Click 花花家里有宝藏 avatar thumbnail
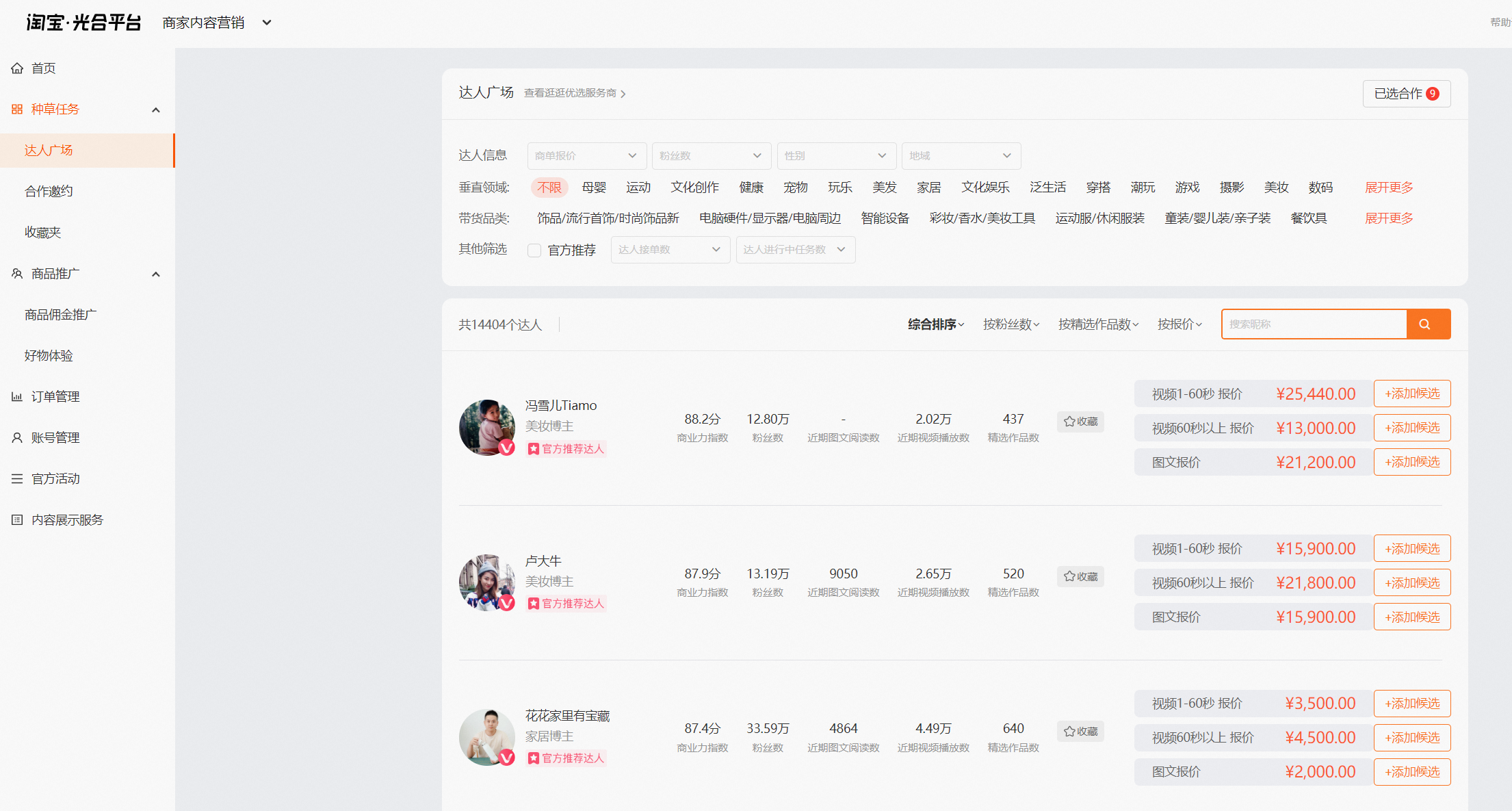The height and width of the screenshot is (811, 1512). click(x=487, y=738)
